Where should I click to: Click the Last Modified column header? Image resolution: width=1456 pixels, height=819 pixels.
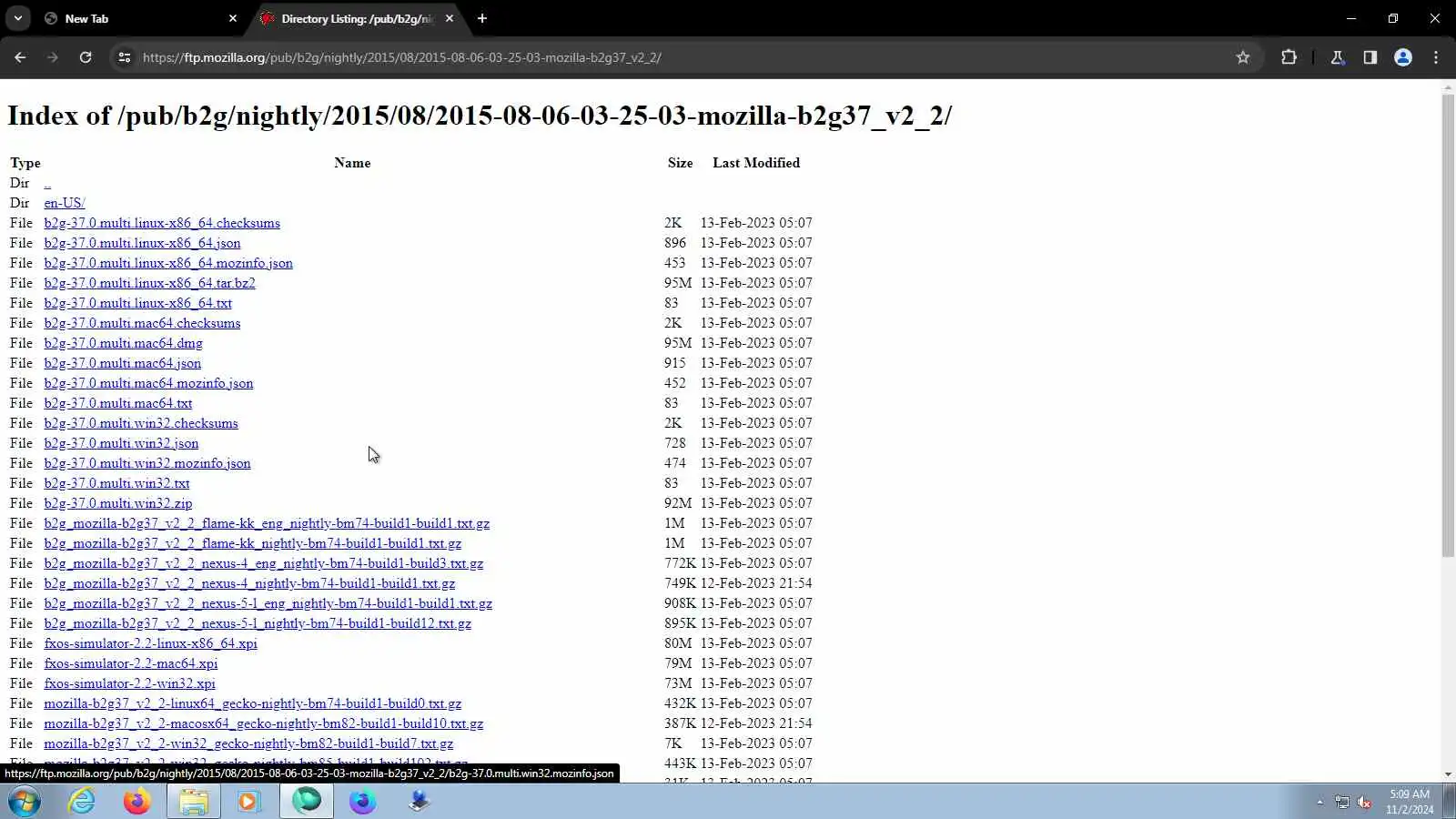(x=756, y=163)
